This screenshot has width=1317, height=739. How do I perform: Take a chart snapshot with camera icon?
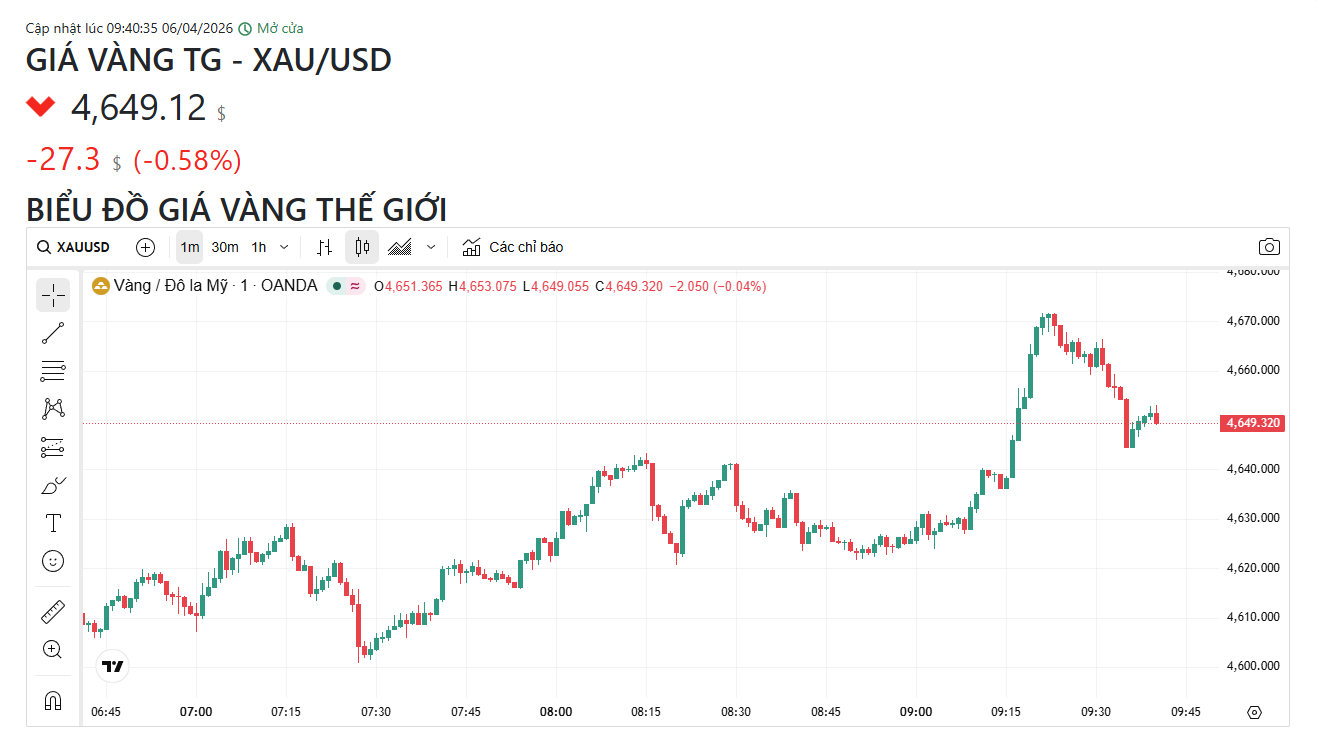coord(1269,247)
